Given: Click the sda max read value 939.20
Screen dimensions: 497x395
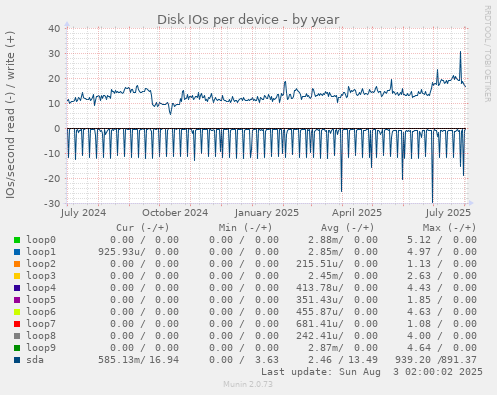Looking at the screenshot, I should (413, 360).
